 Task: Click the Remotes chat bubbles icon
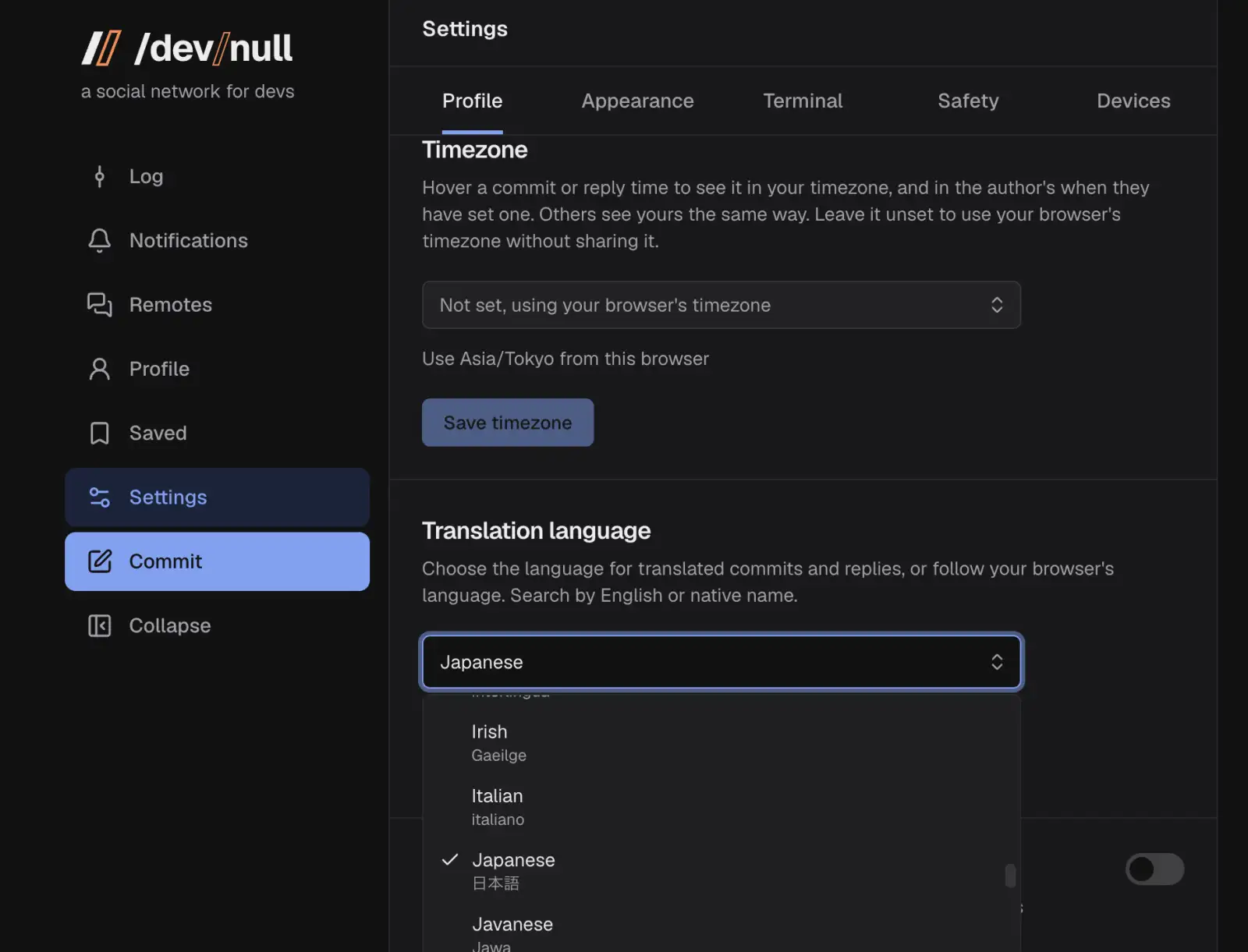99,305
